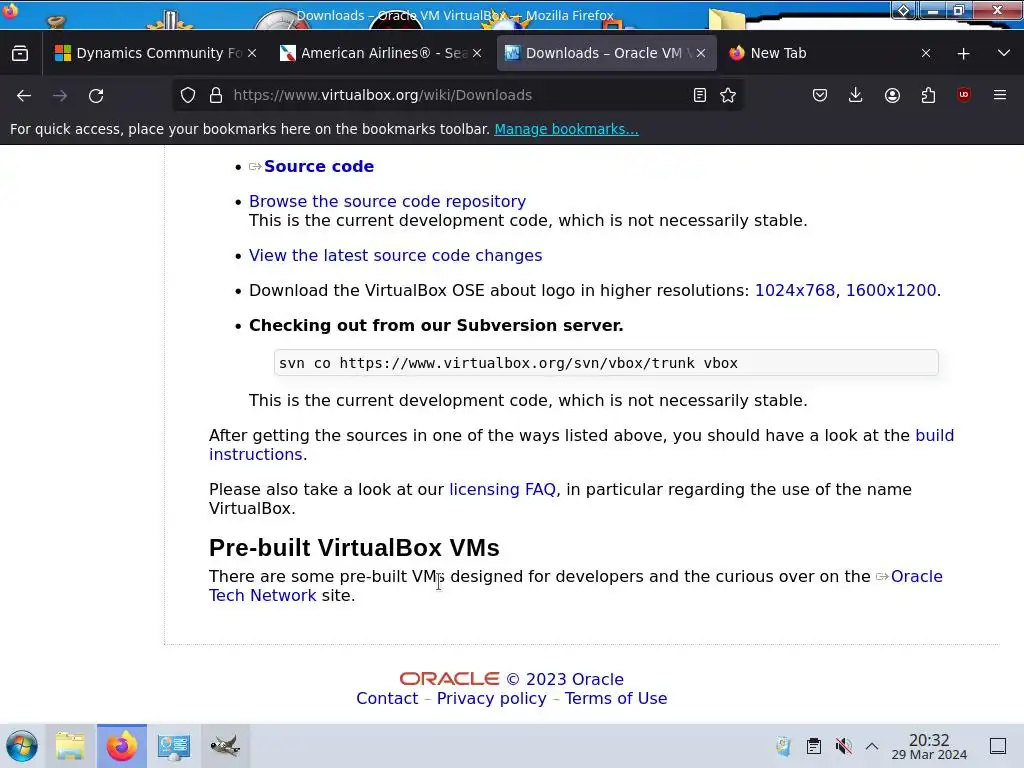Show site security padlock info

point(216,95)
